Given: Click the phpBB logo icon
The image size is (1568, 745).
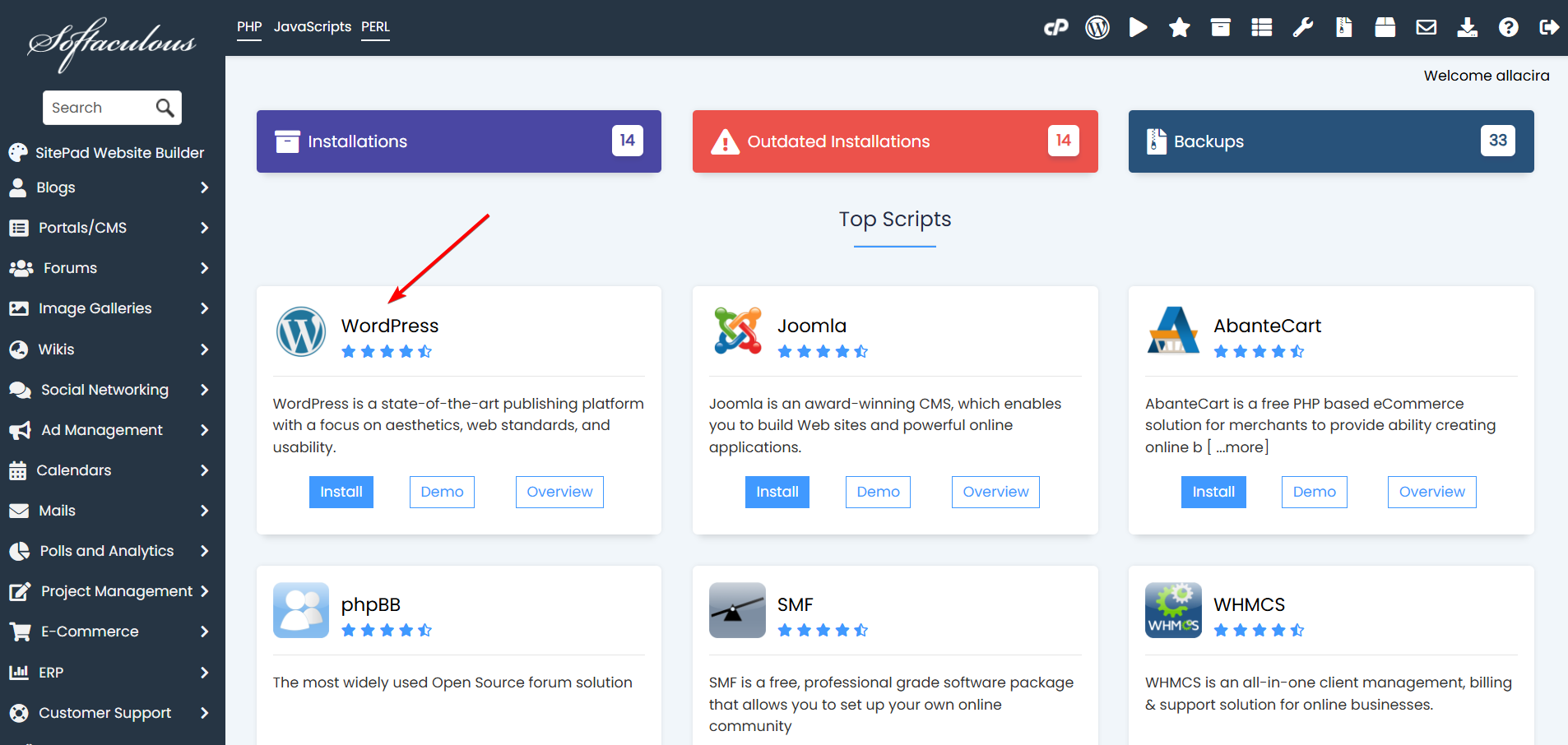Looking at the screenshot, I should [x=301, y=610].
